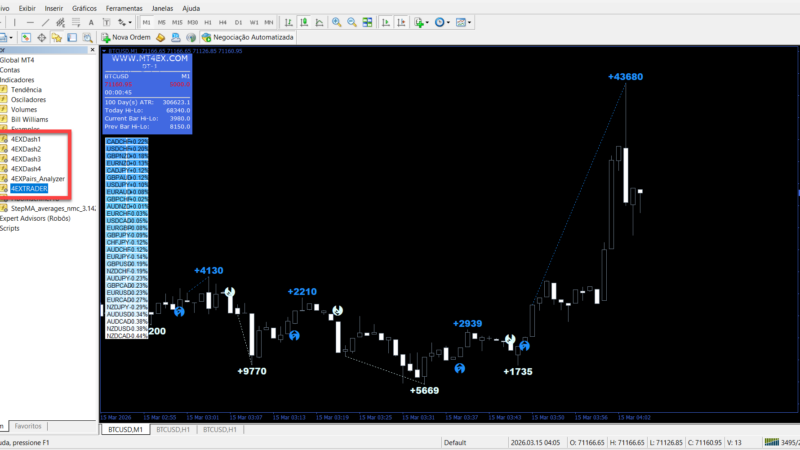
Task: Click the Nova Ordem button
Action: click(x=126, y=37)
